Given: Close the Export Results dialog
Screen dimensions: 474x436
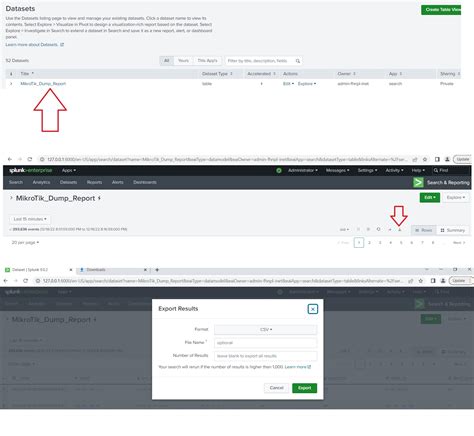Looking at the screenshot, I should coord(313,309).
